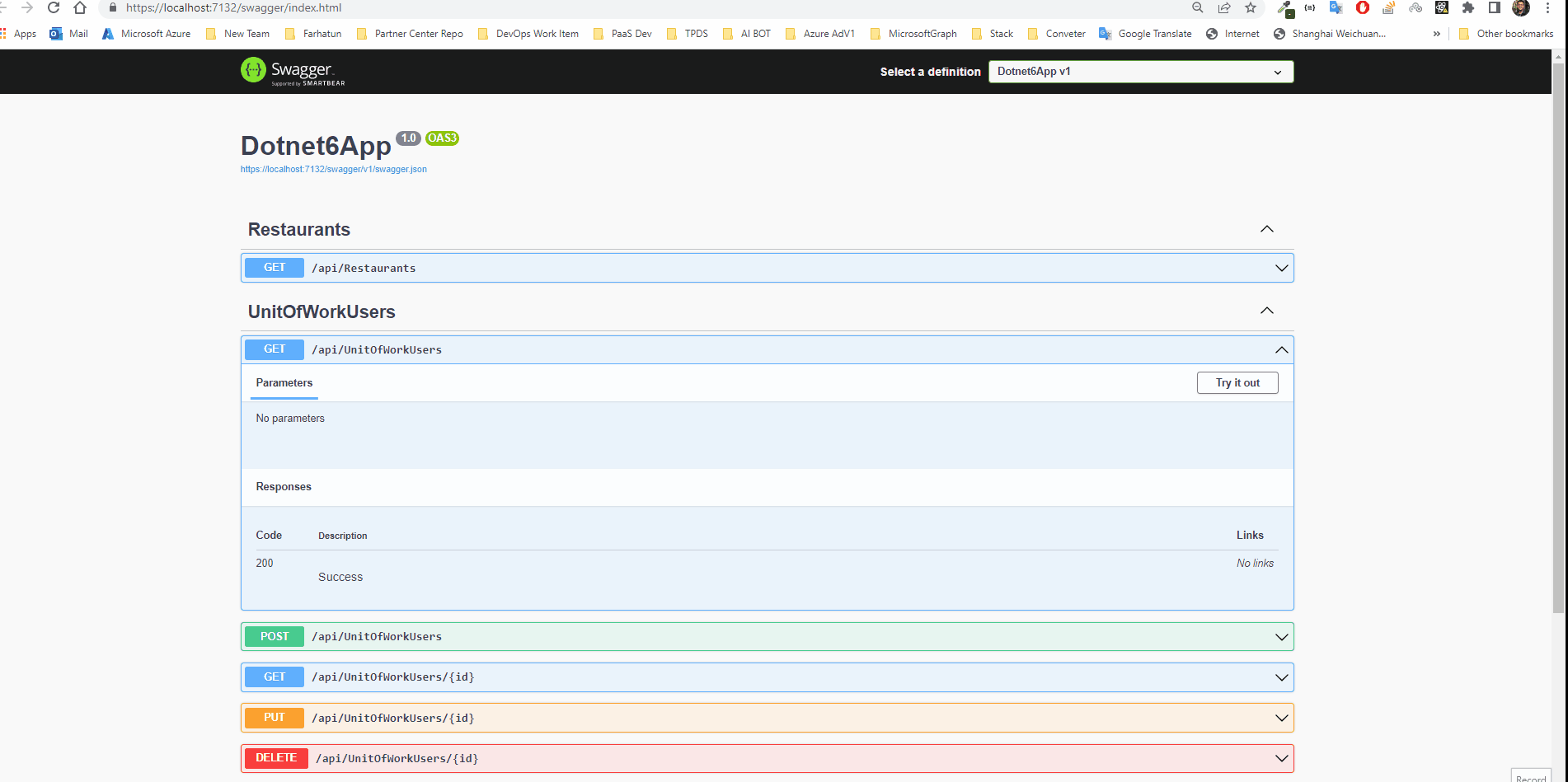The image size is (1568, 782).
Task: Open the React developer tools extension icon
Action: (x=1442, y=7)
